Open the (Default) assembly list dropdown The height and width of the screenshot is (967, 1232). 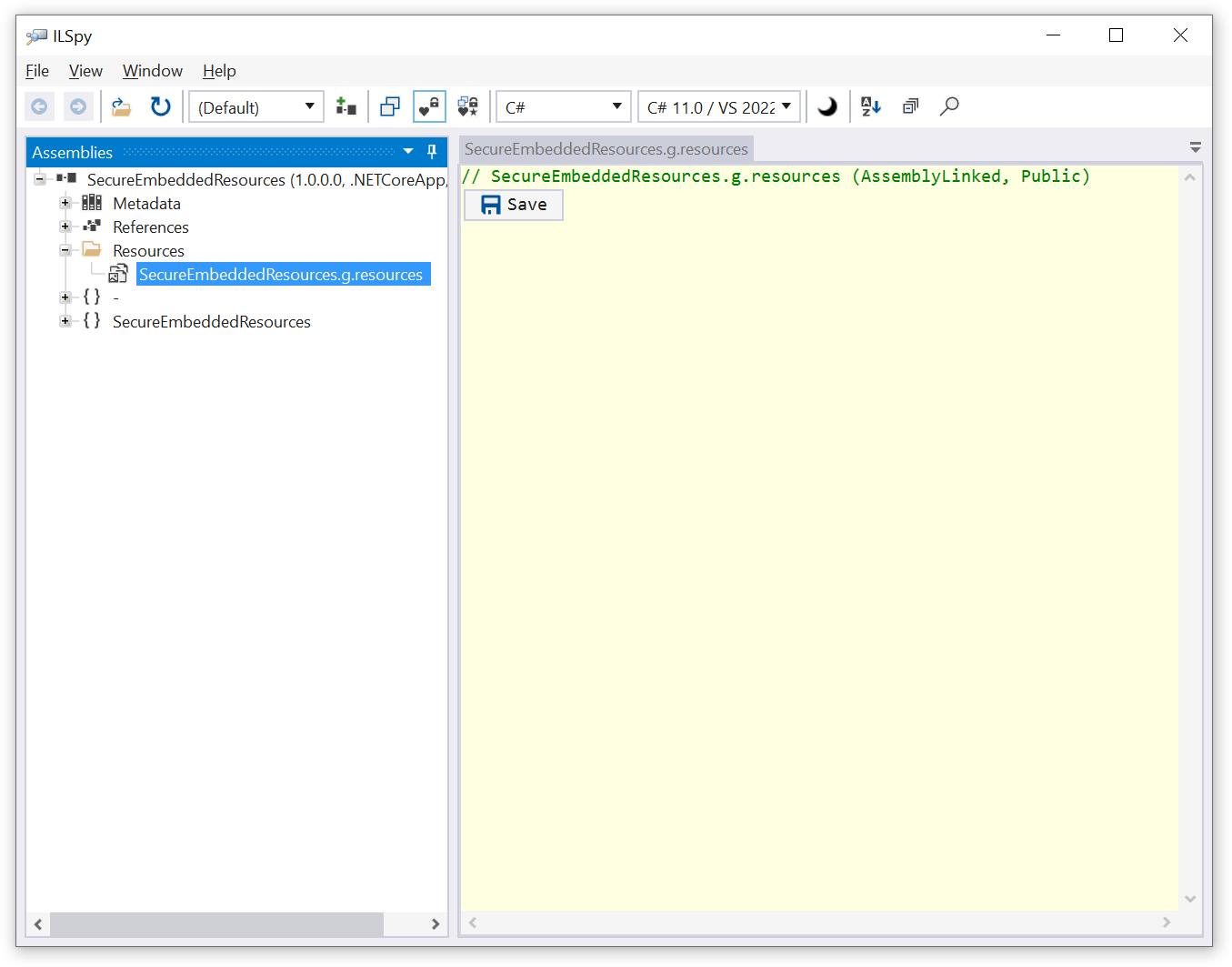[255, 107]
